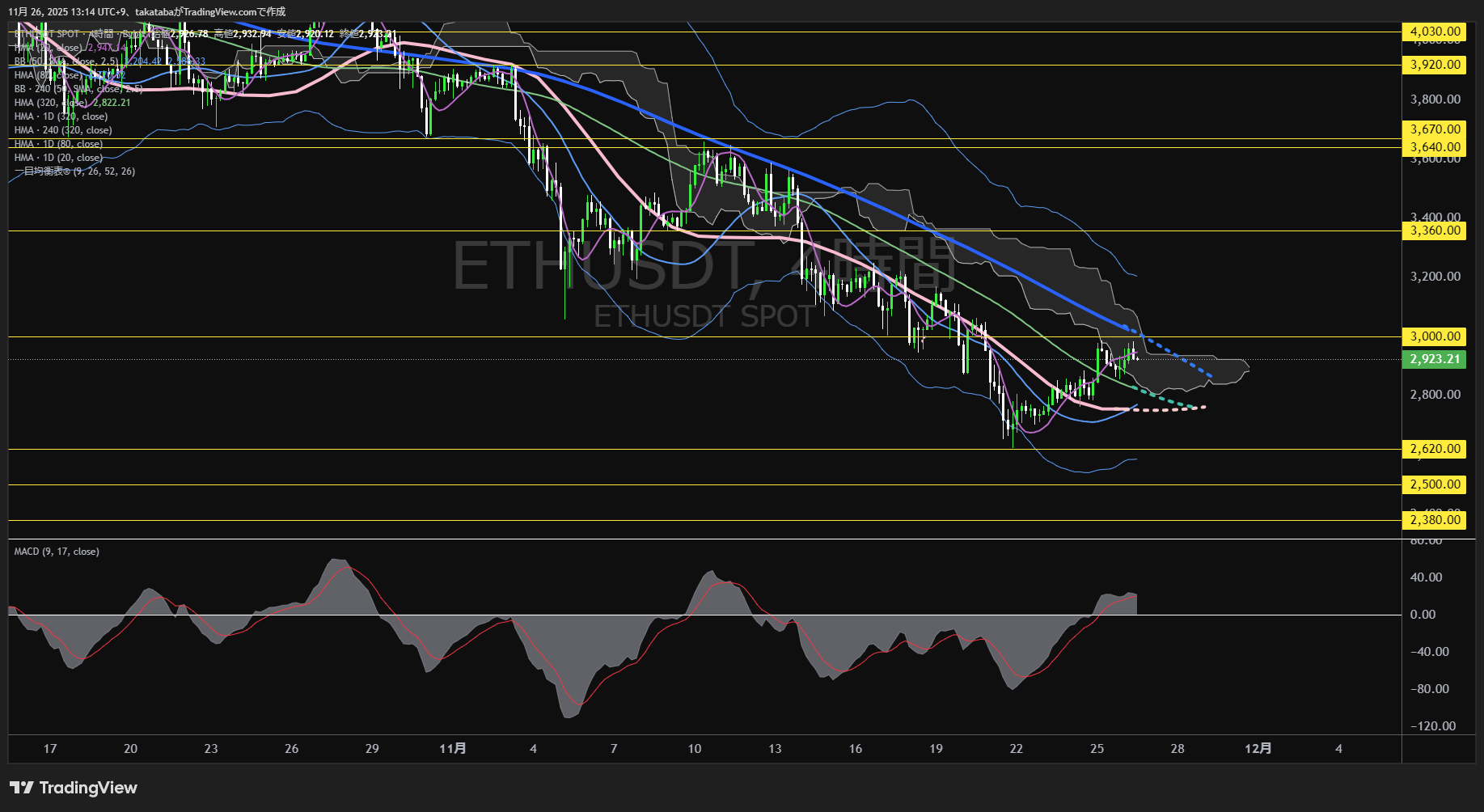This screenshot has width=1484, height=812.
Task: Select the 3,000.00 yellow price level label
Action: click(x=1434, y=336)
